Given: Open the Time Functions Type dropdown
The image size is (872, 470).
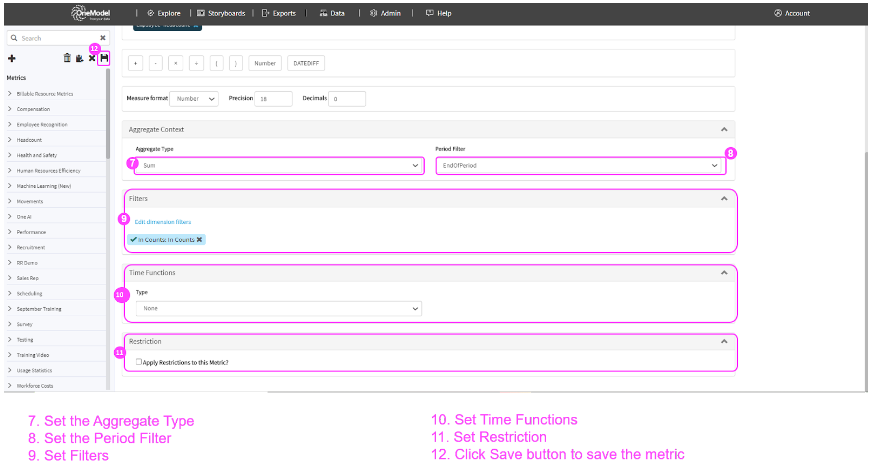Looking at the screenshot, I should 278,309.
